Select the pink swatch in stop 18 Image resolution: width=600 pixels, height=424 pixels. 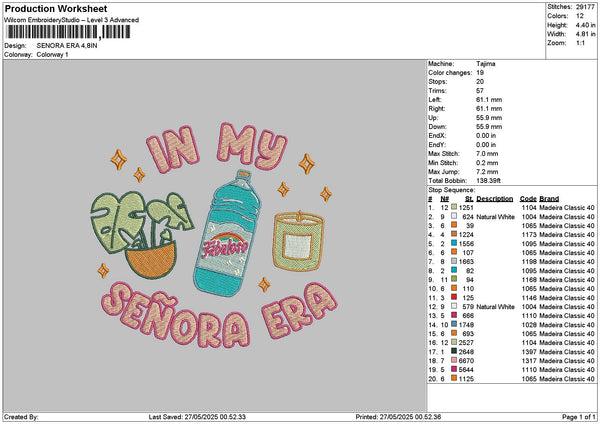tap(454, 360)
